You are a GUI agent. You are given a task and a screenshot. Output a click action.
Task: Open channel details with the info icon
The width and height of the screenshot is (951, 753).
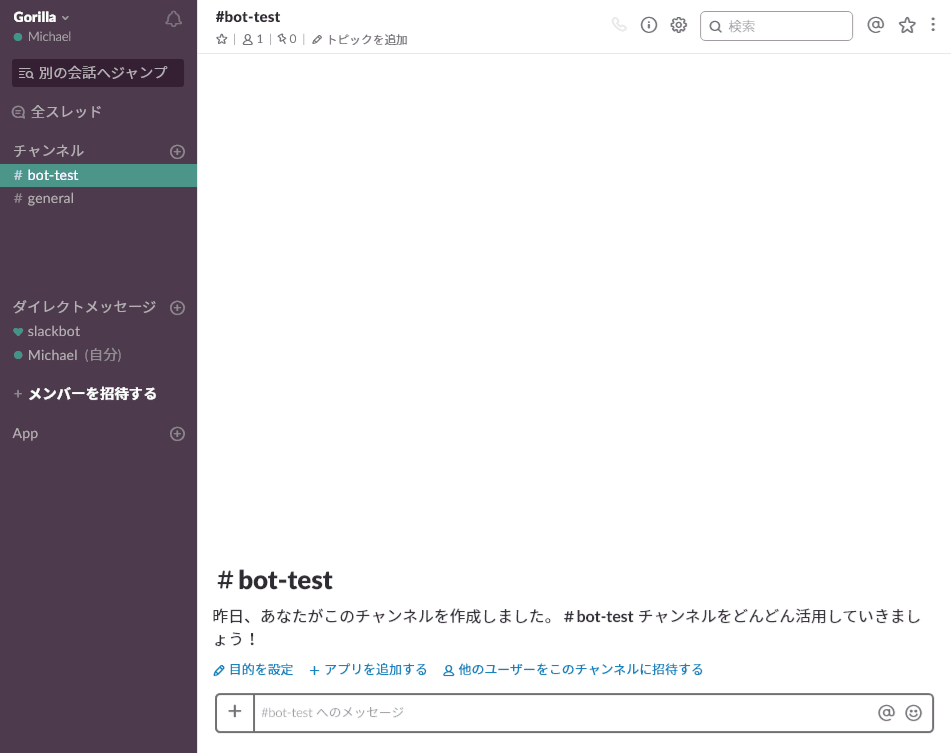[x=648, y=24]
